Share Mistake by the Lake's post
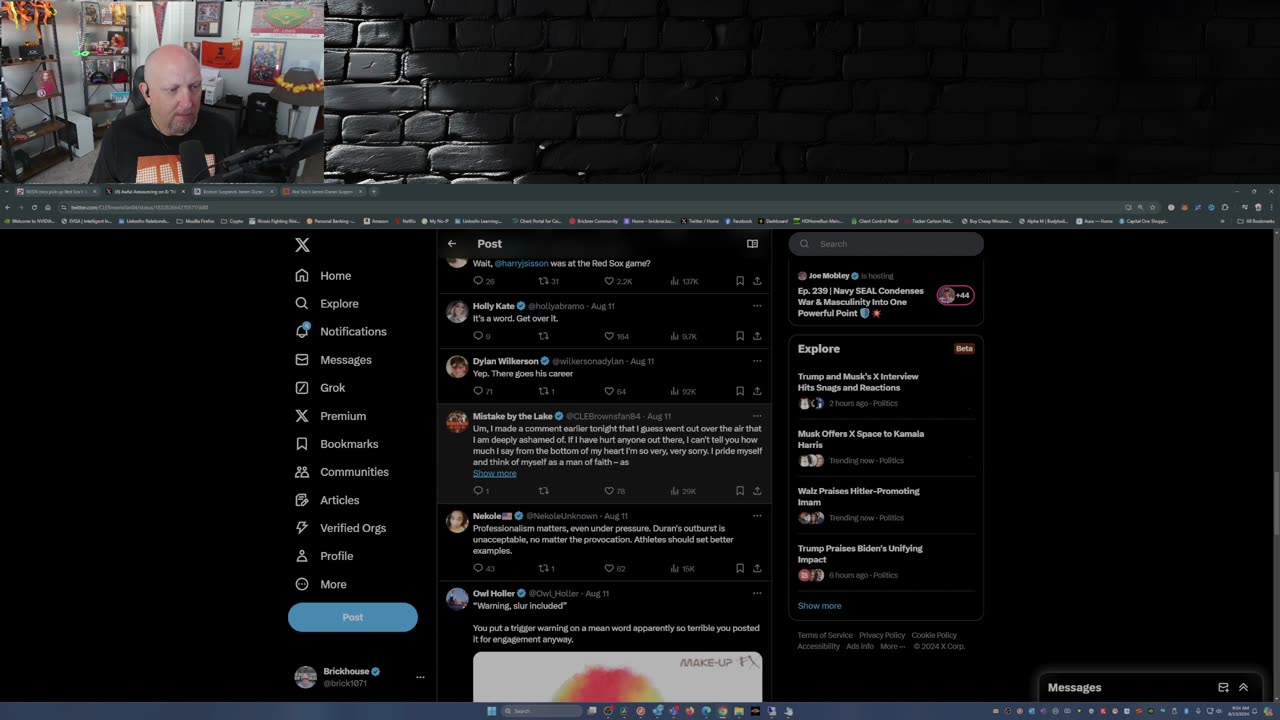This screenshot has height=720, width=1280. coord(757,491)
